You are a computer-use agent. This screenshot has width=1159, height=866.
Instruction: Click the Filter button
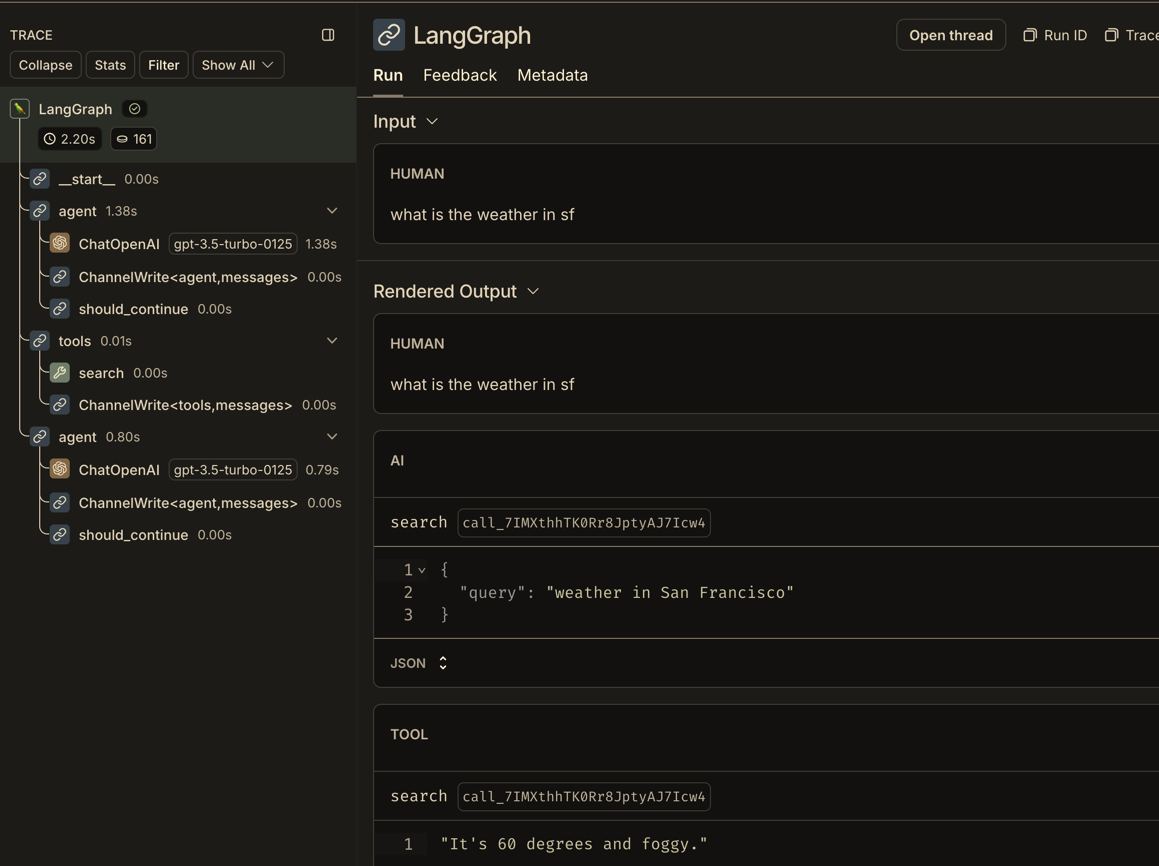tap(163, 65)
